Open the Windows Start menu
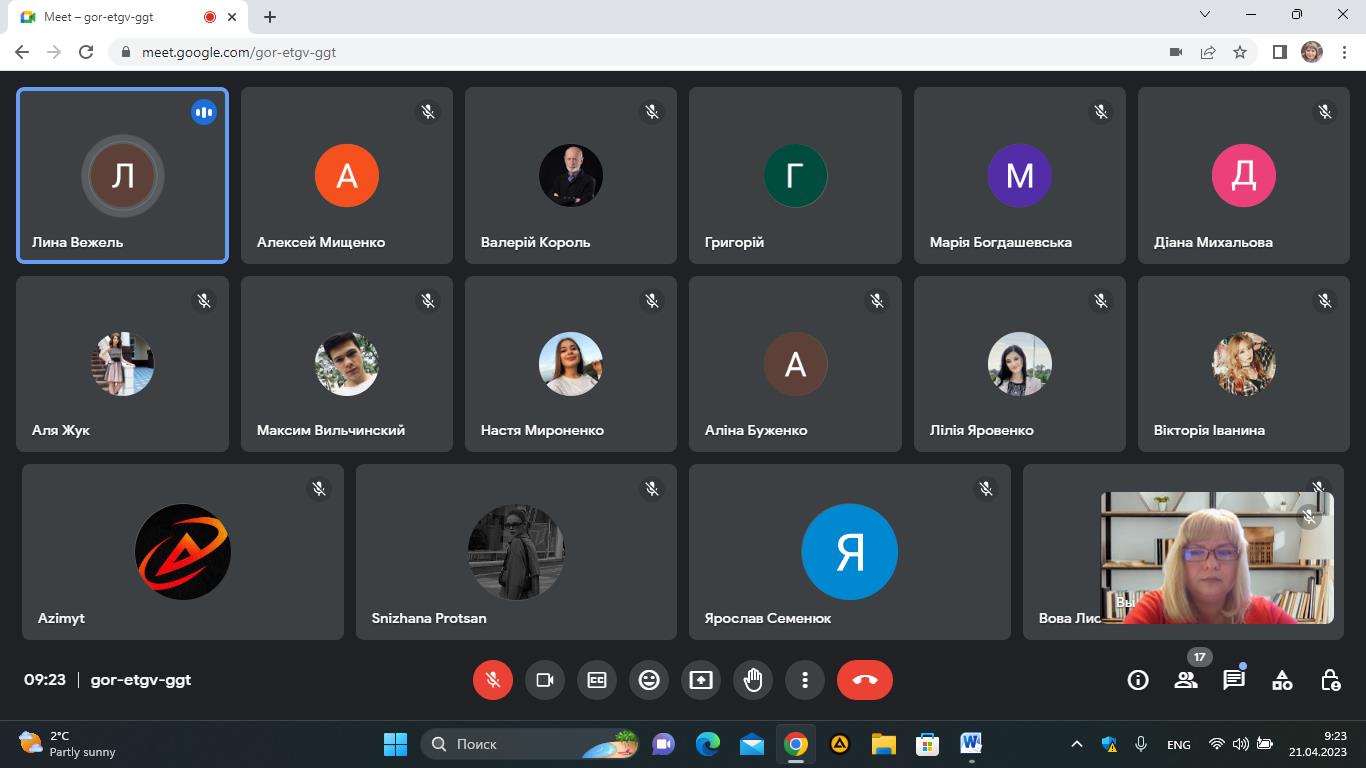 click(x=395, y=744)
